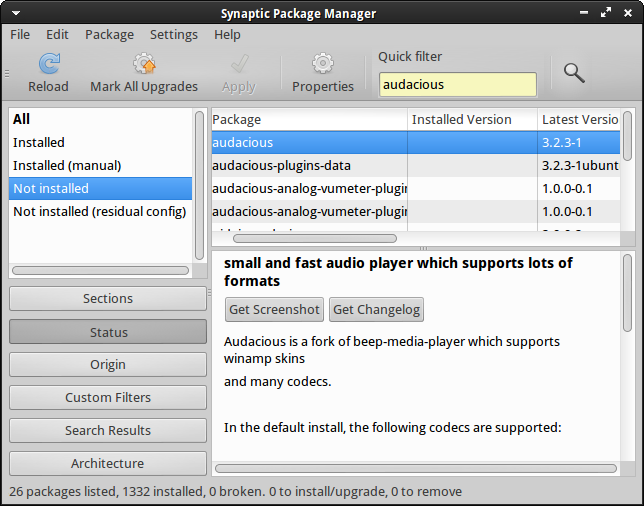Click the Mark All Upgrades gear icon
644x506 pixels.
(x=144, y=64)
